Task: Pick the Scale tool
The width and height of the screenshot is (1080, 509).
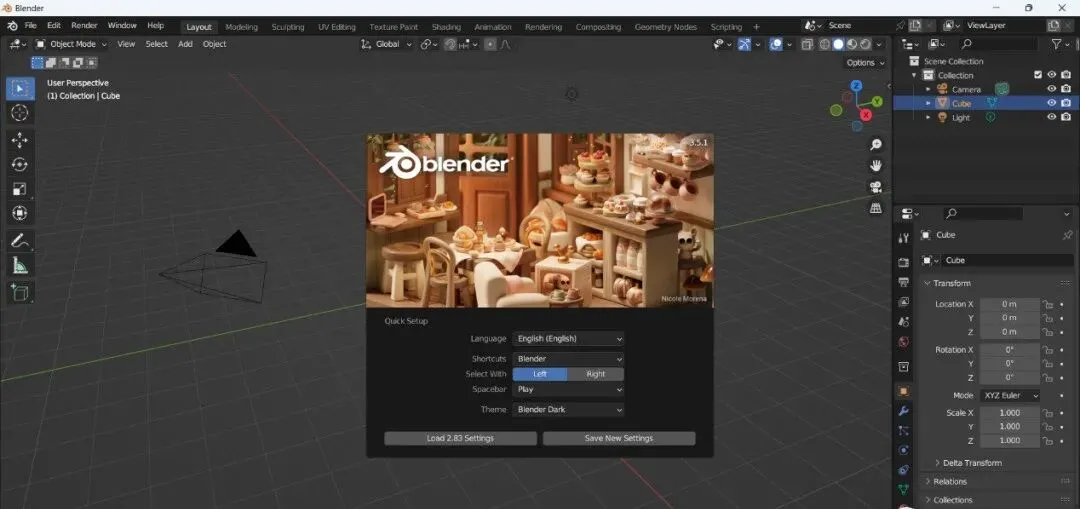Action: tap(19, 189)
